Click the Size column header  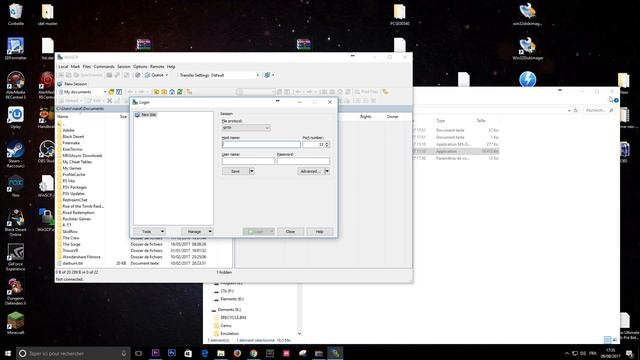tap(123, 117)
